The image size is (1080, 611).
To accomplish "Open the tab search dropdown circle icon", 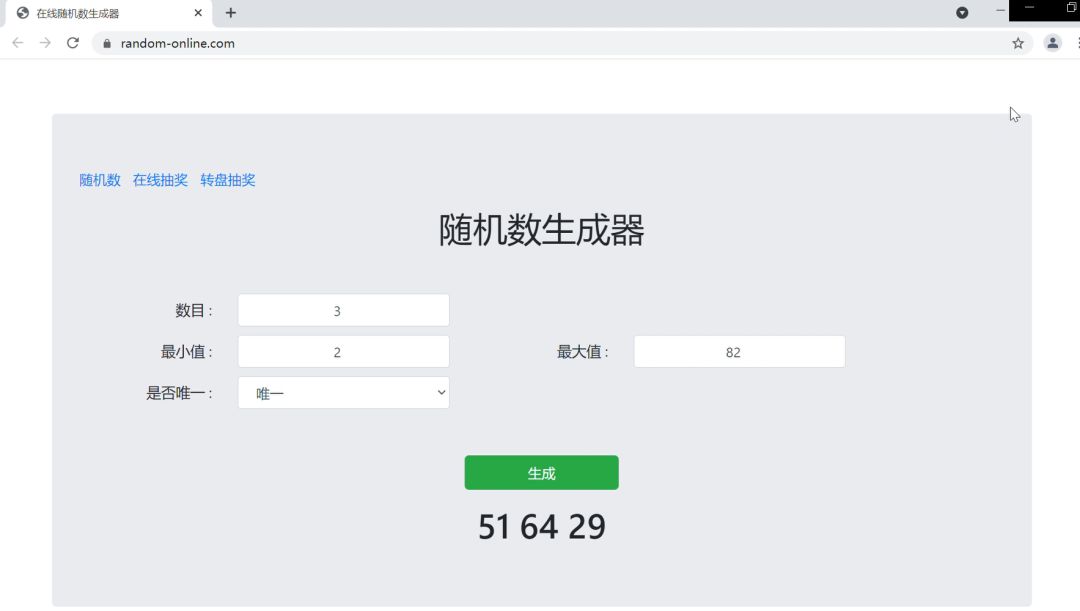I will pos(962,12).
